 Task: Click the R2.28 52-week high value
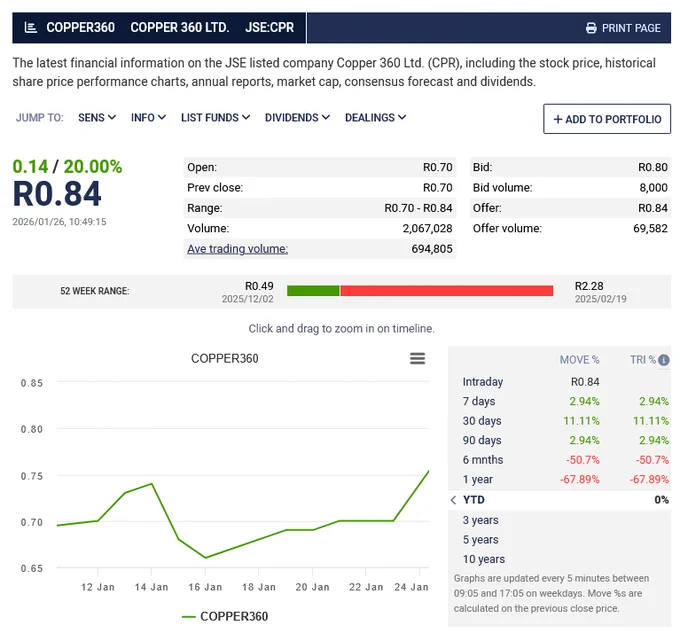589,286
